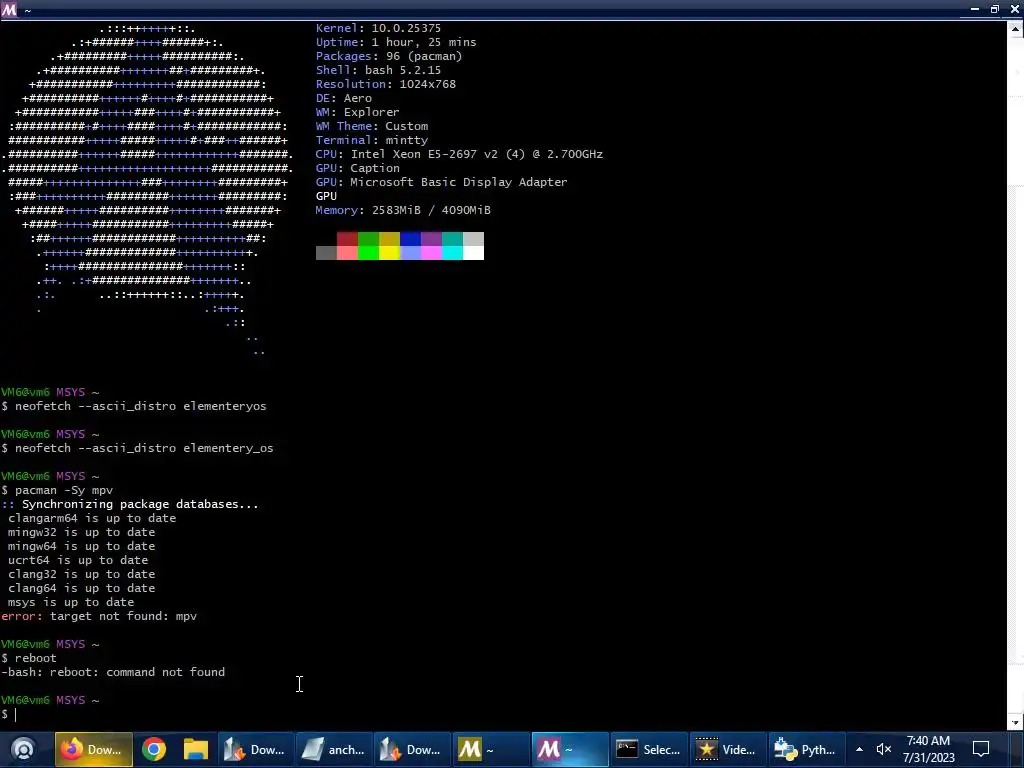The height and width of the screenshot is (768, 1024).
Task: Click the '$ pacman -Sy mpv' command line
Action: pos(57,490)
